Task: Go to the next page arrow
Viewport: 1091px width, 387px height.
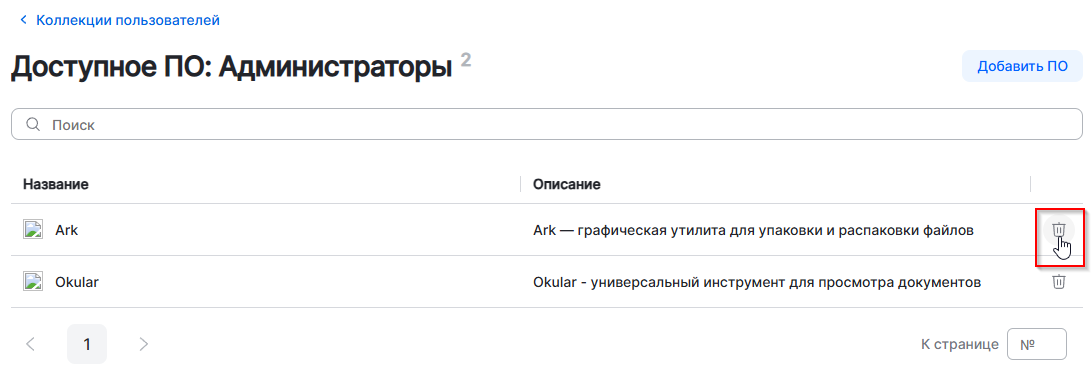Action: [143, 344]
